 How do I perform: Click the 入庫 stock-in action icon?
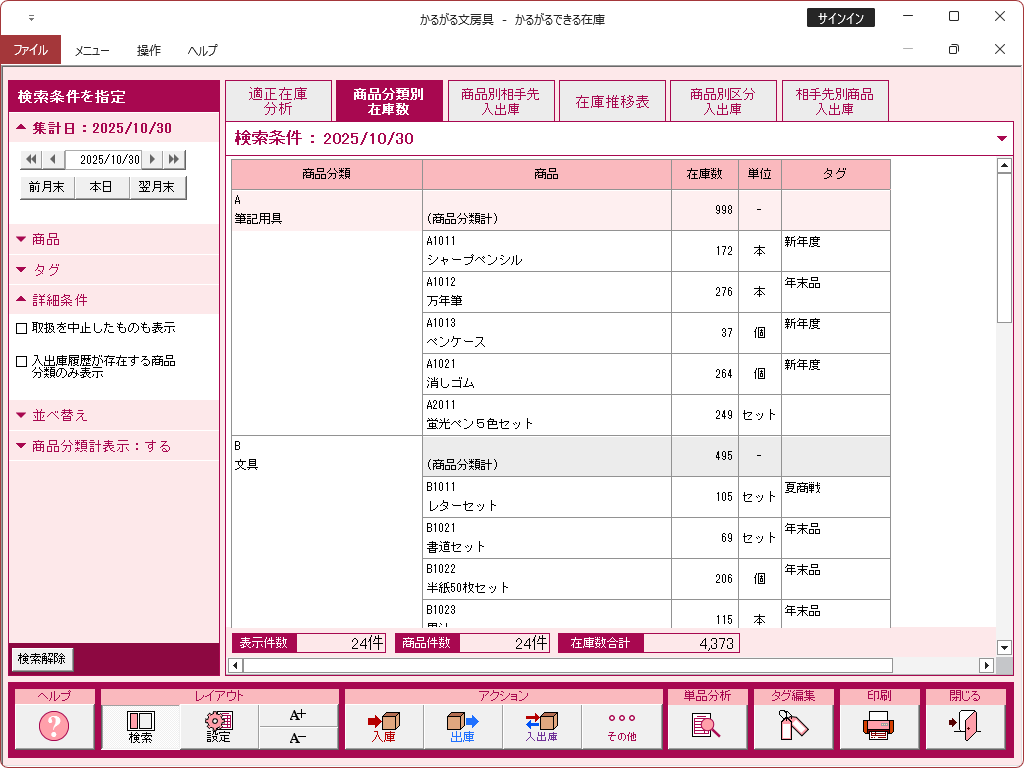384,727
